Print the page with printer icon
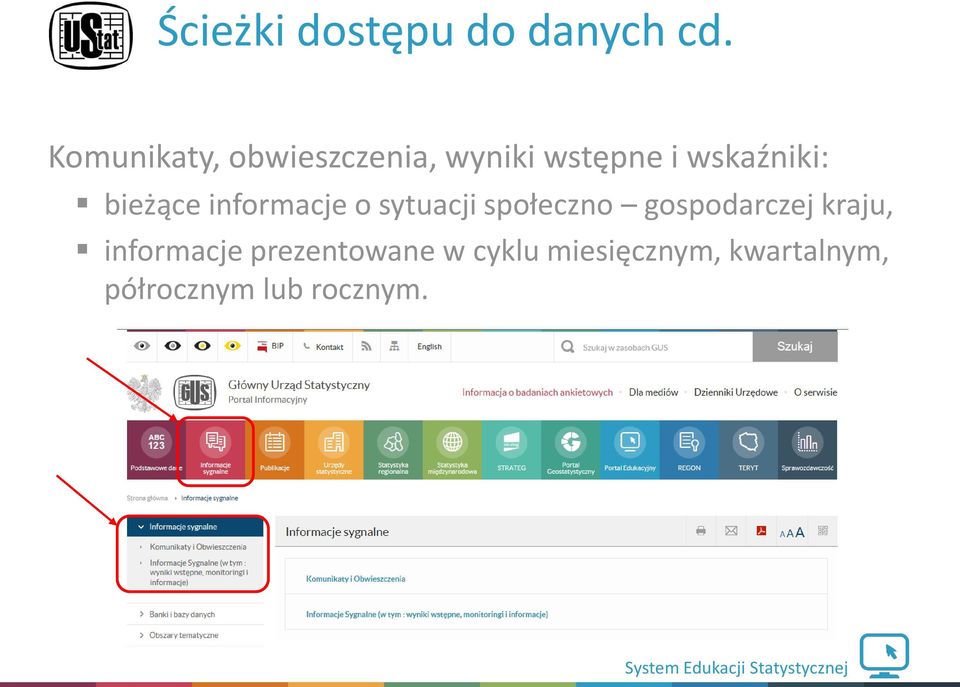 point(701,531)
